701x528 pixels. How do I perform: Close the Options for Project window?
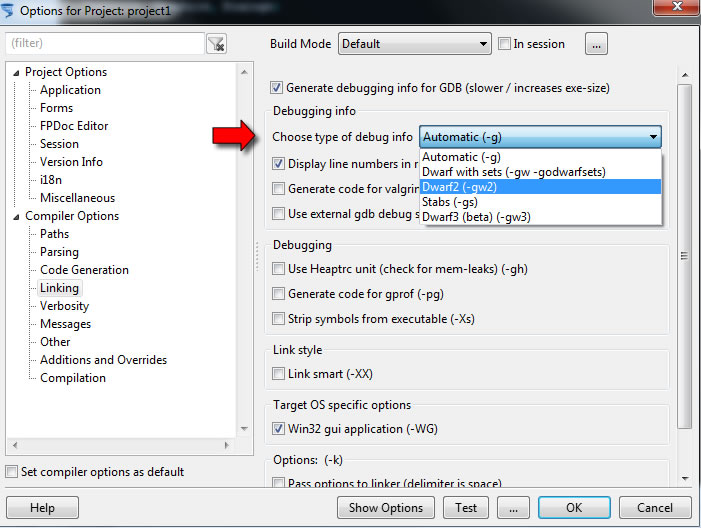coord(676,7)
